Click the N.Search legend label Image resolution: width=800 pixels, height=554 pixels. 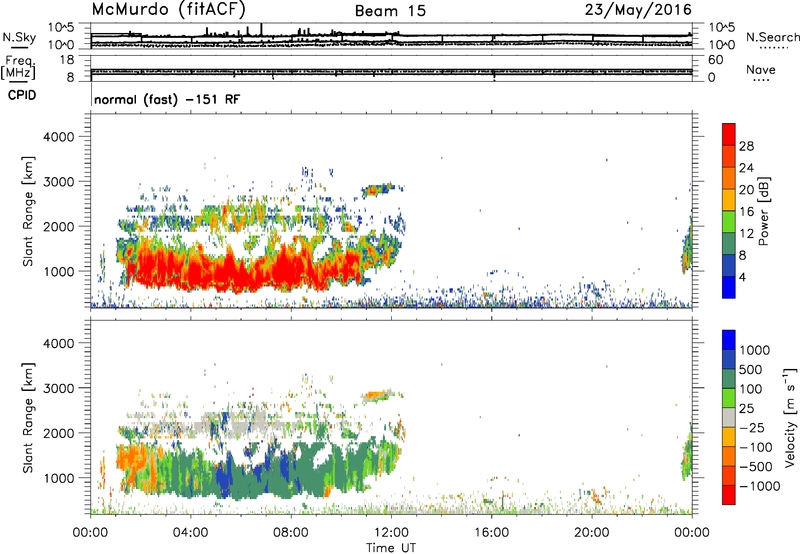772,37
